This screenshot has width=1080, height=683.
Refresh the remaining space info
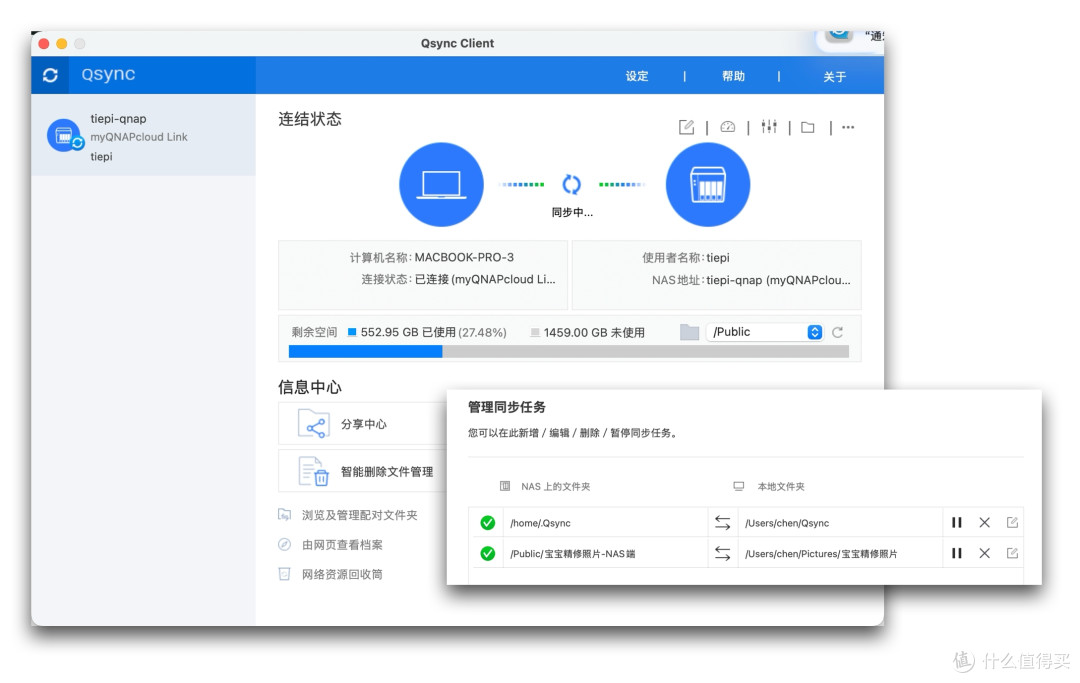click(x=838, y=333)
